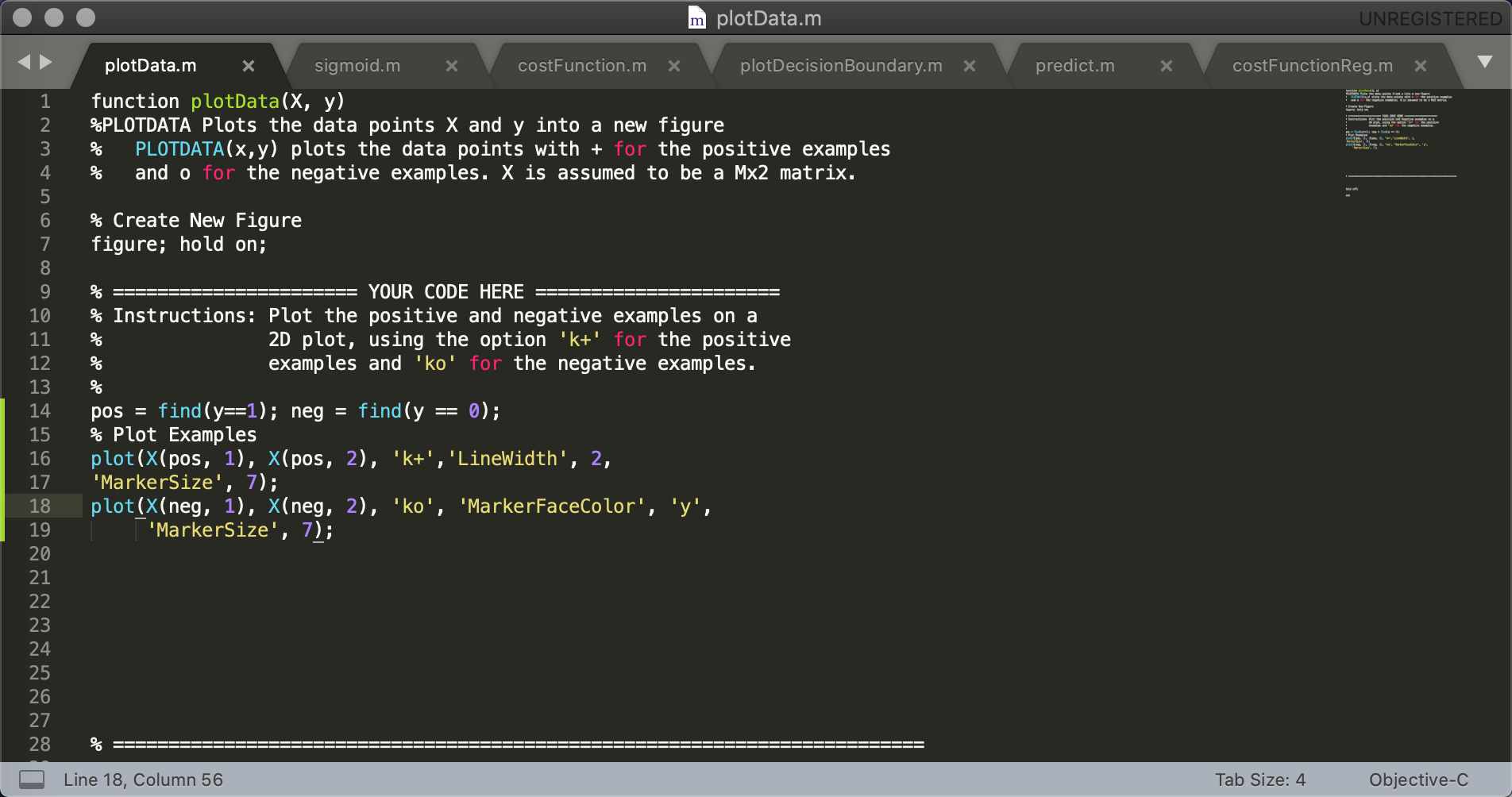Image resolution: width=1512 pixels, height=797 pixels.
Task: Change the Objective-C syntax selector
Action: [1419, 780]
